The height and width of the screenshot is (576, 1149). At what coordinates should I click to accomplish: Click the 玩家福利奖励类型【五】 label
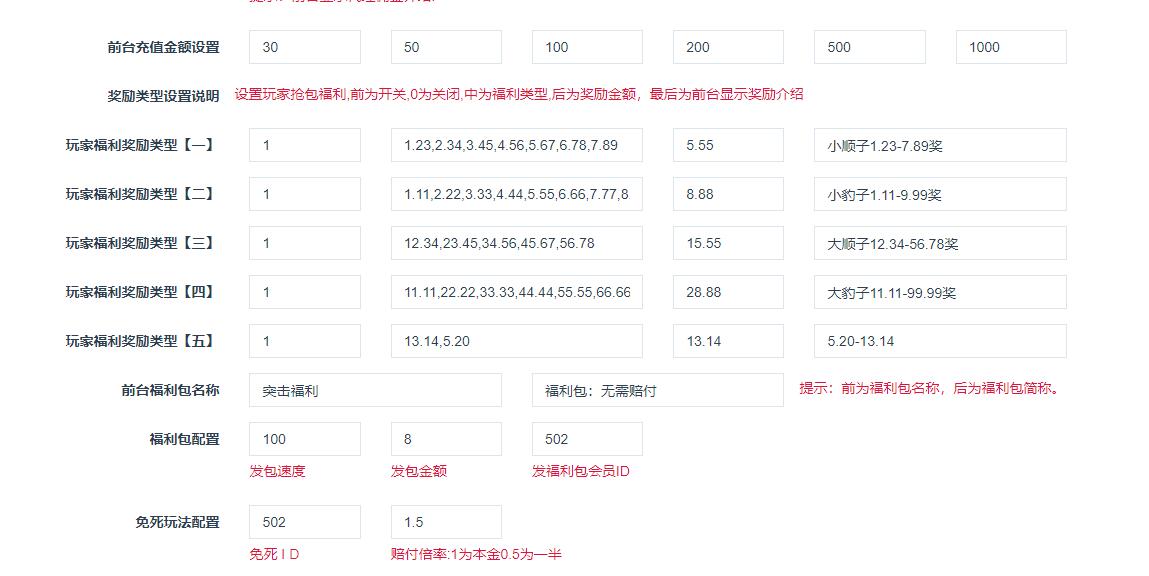pyautogui.click(x=142, y=341)
